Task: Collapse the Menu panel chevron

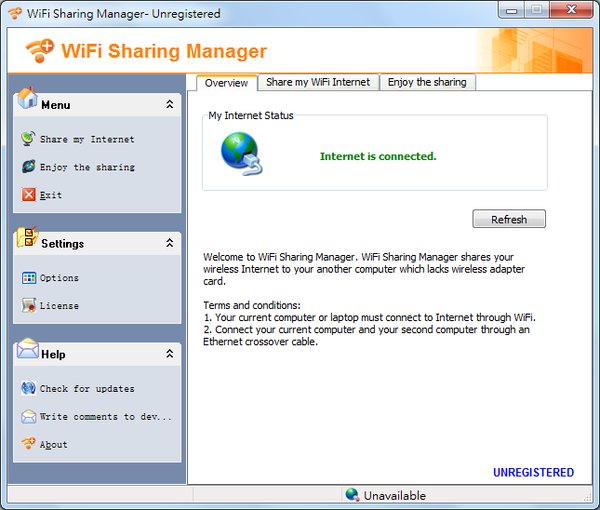Action: pos(170,104)
